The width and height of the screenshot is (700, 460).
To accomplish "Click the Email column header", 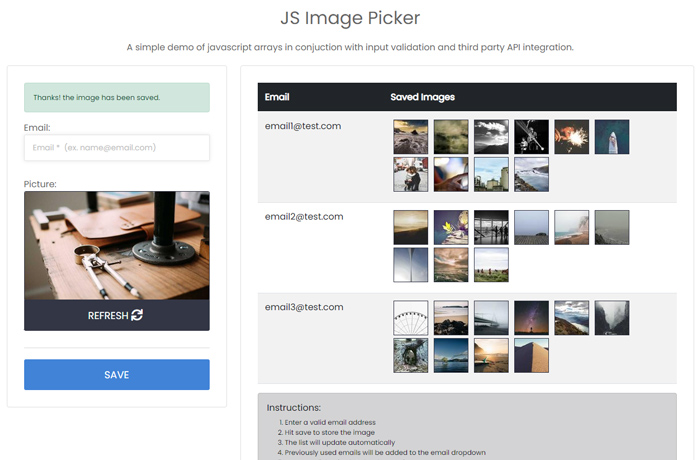I will pyautogui.click(x=277, y=97).
